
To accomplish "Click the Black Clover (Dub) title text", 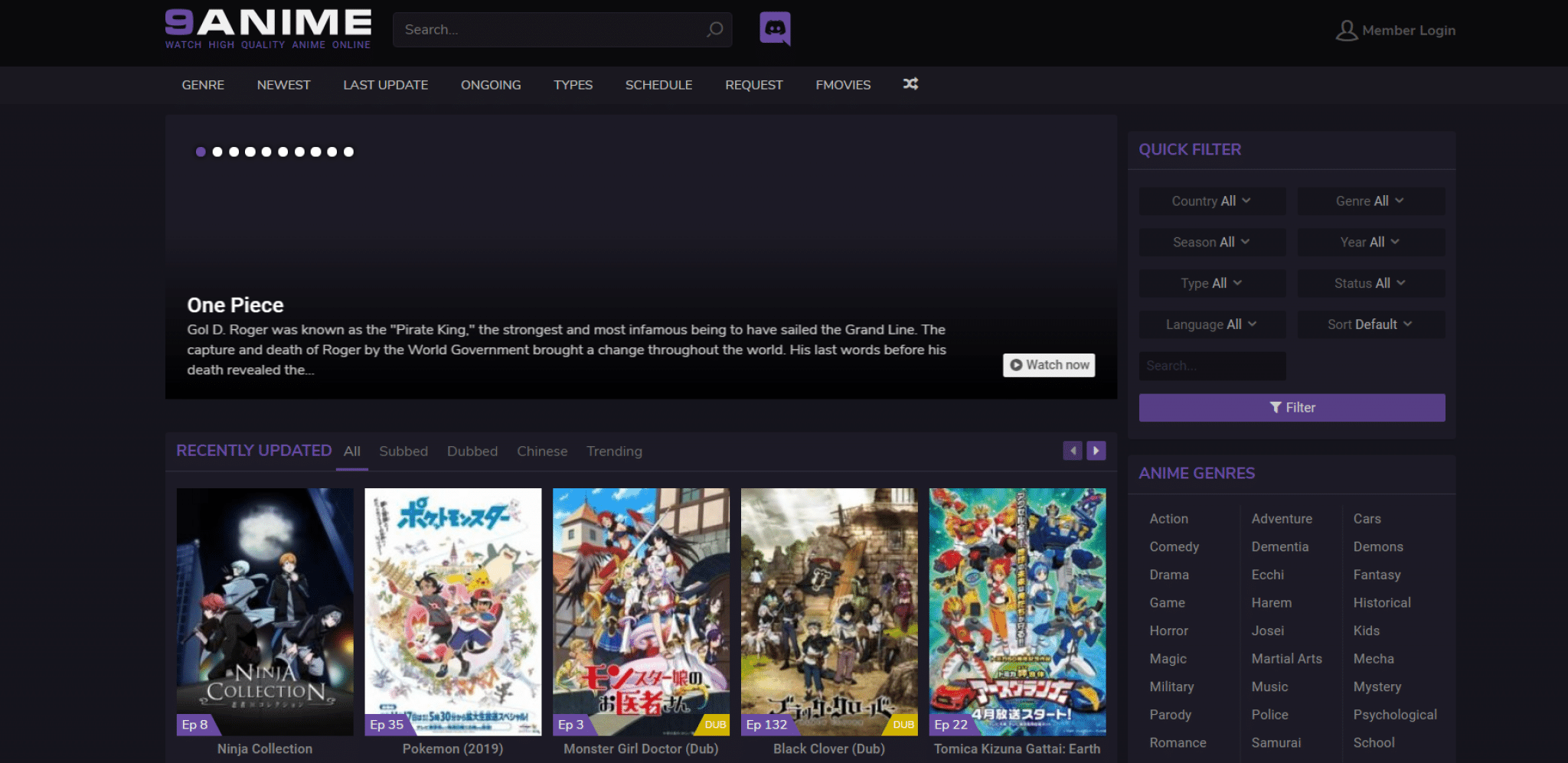I will tap(829, 749).
